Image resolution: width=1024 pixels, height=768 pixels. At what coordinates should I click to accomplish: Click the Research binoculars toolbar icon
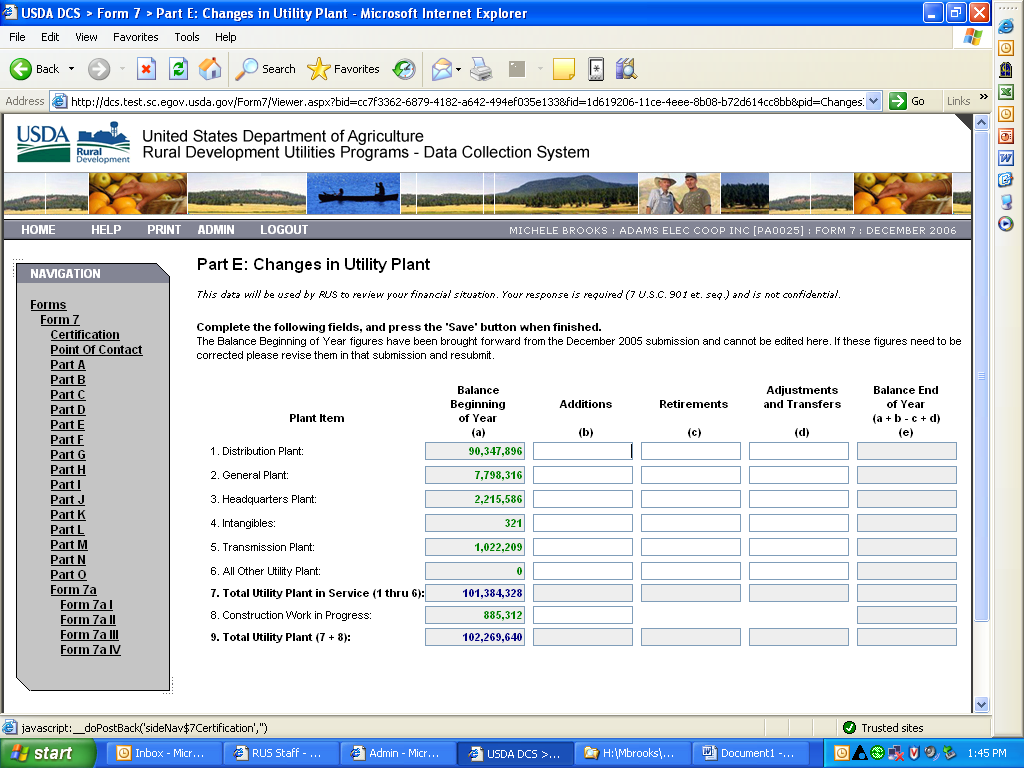pyautogui.click(x=626, y=69)
